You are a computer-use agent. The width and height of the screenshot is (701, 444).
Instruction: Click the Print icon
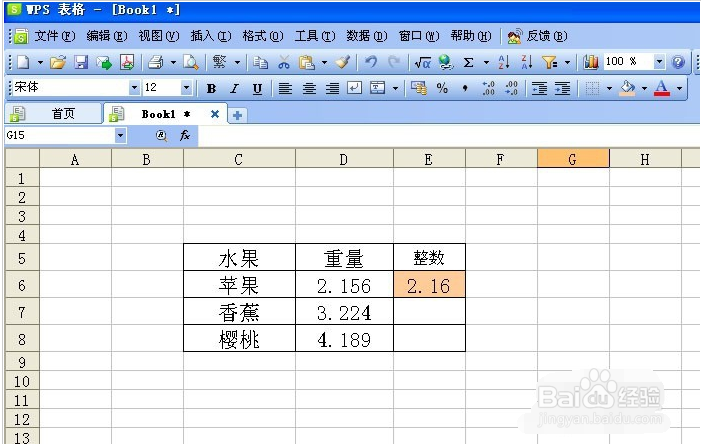155,62
